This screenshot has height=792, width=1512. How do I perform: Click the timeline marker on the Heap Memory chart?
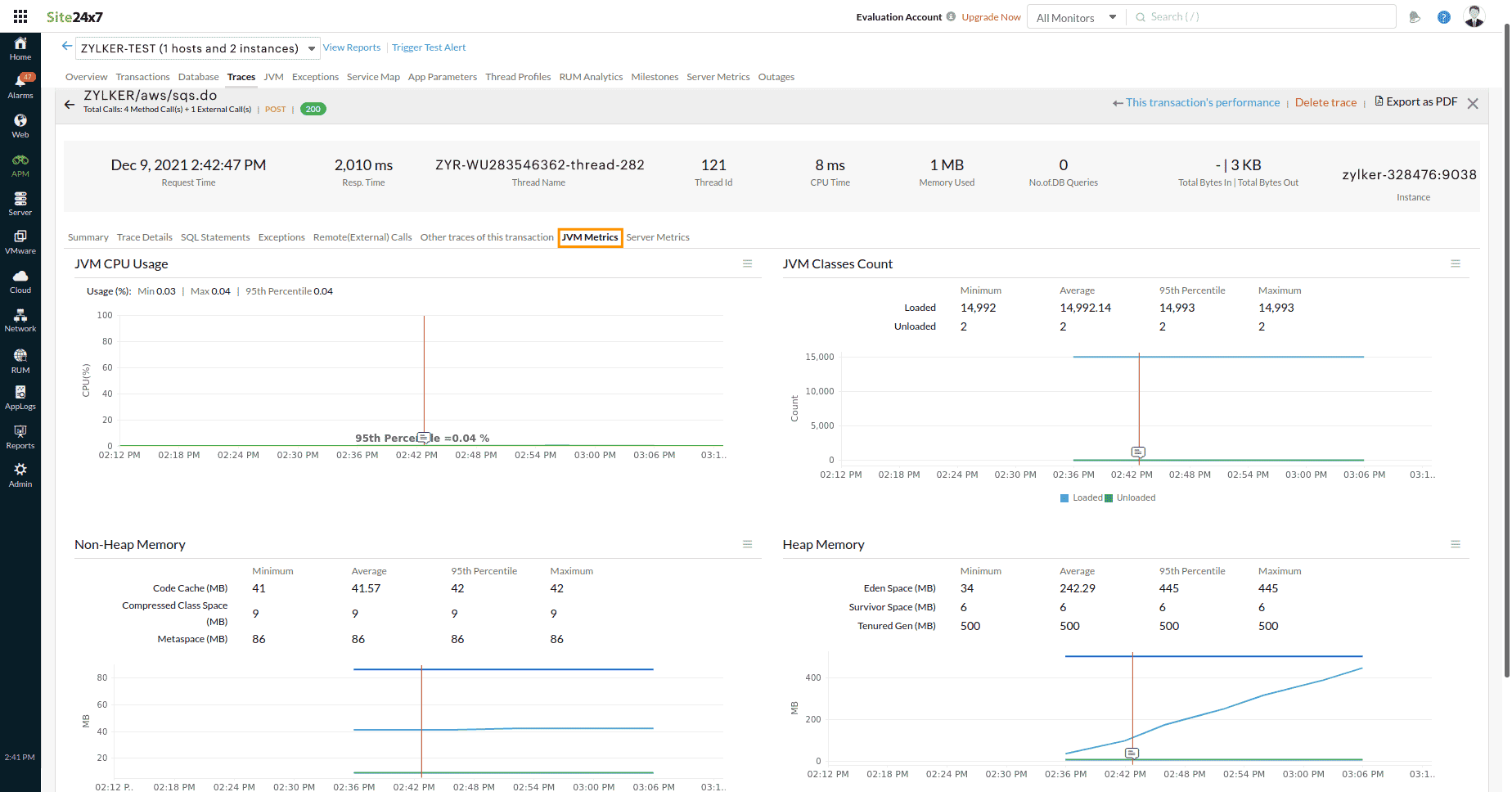click(1132, 752)
